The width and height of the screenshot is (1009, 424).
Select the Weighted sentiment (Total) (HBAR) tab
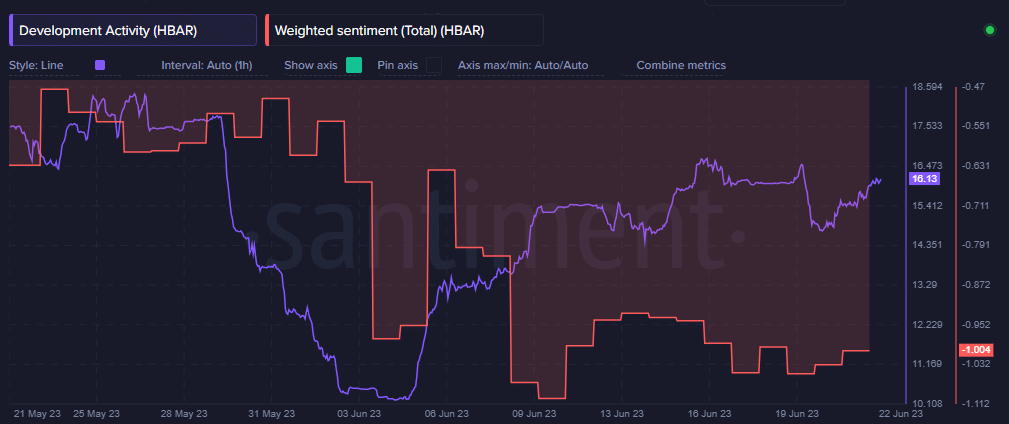(x=405, y=30)
